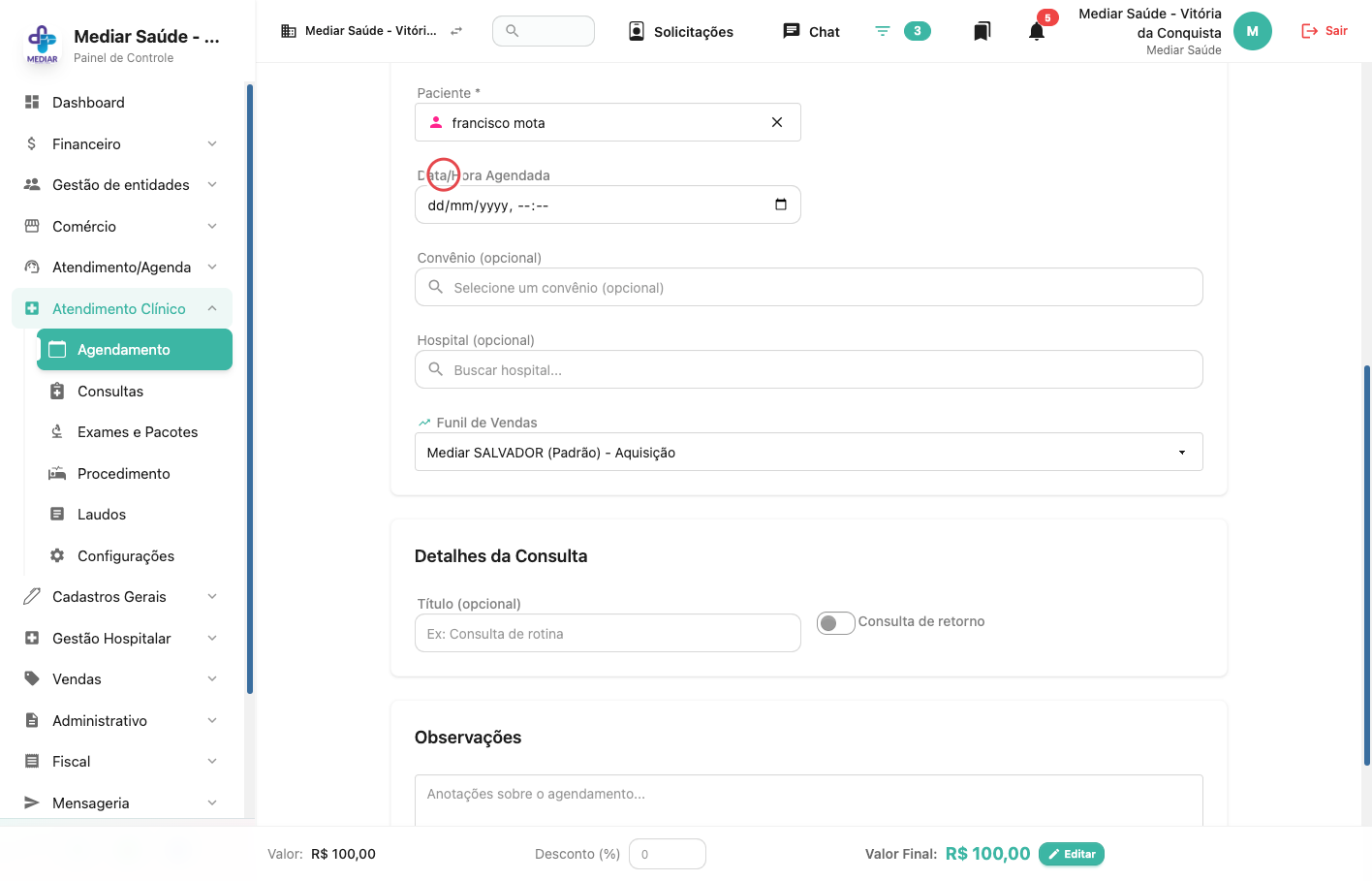The width and height of the screenshot is (1372, 881).
Task: Open the bookmarks icon in top bar
Action: [x=982, y=31]
